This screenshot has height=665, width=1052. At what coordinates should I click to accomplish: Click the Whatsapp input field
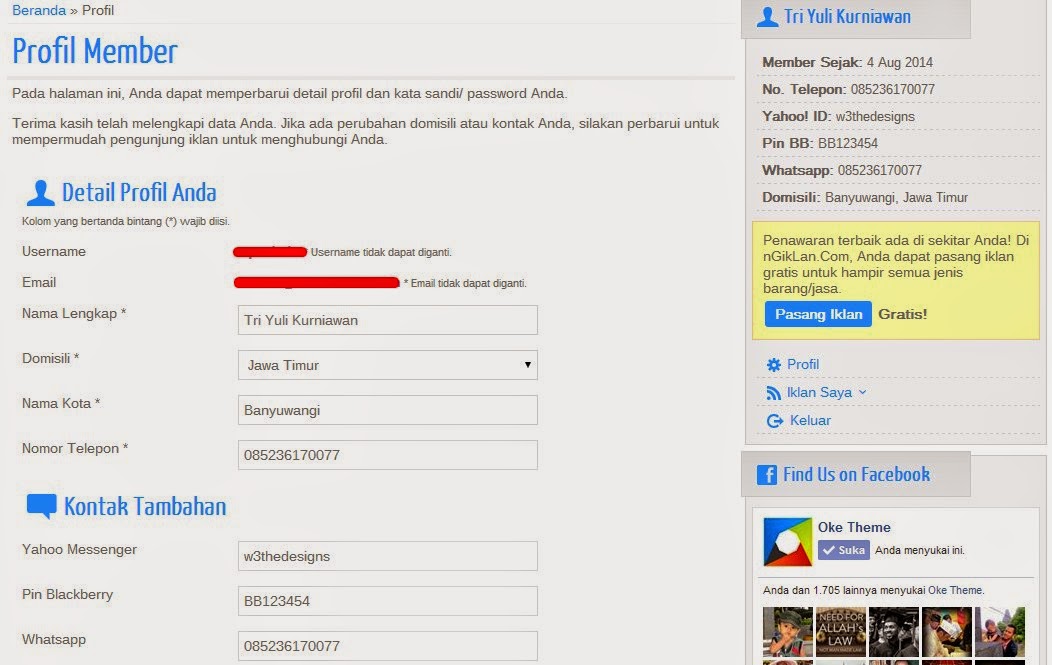tap(388, 646)
